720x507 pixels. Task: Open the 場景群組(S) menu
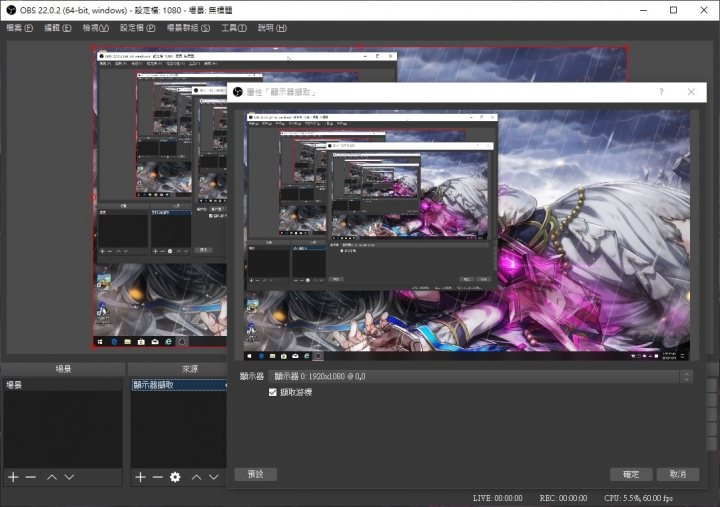188,28
